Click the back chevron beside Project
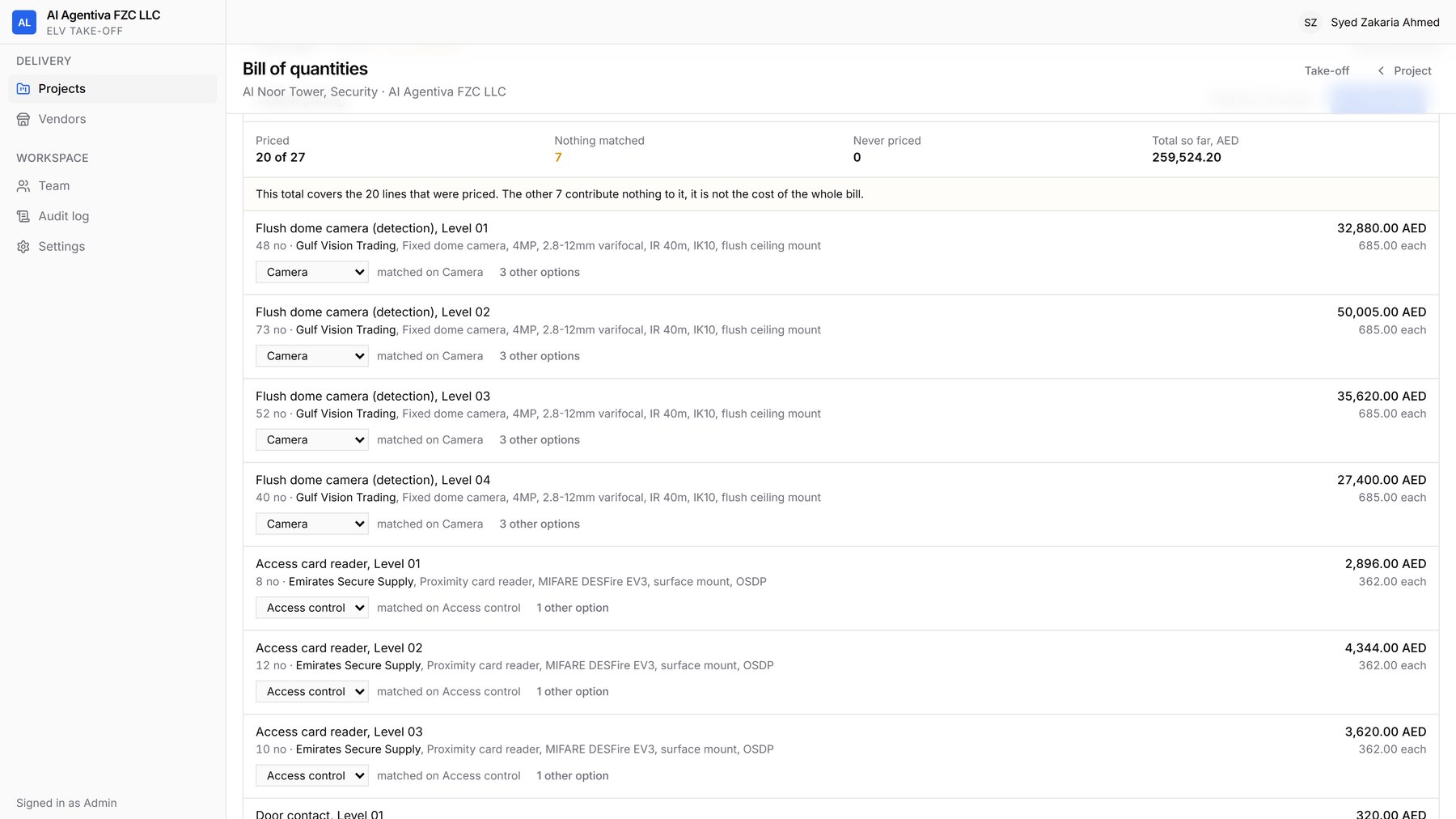Viewport: 1456px width, 819px height. pyautogui.click(x=1381, y=71)
